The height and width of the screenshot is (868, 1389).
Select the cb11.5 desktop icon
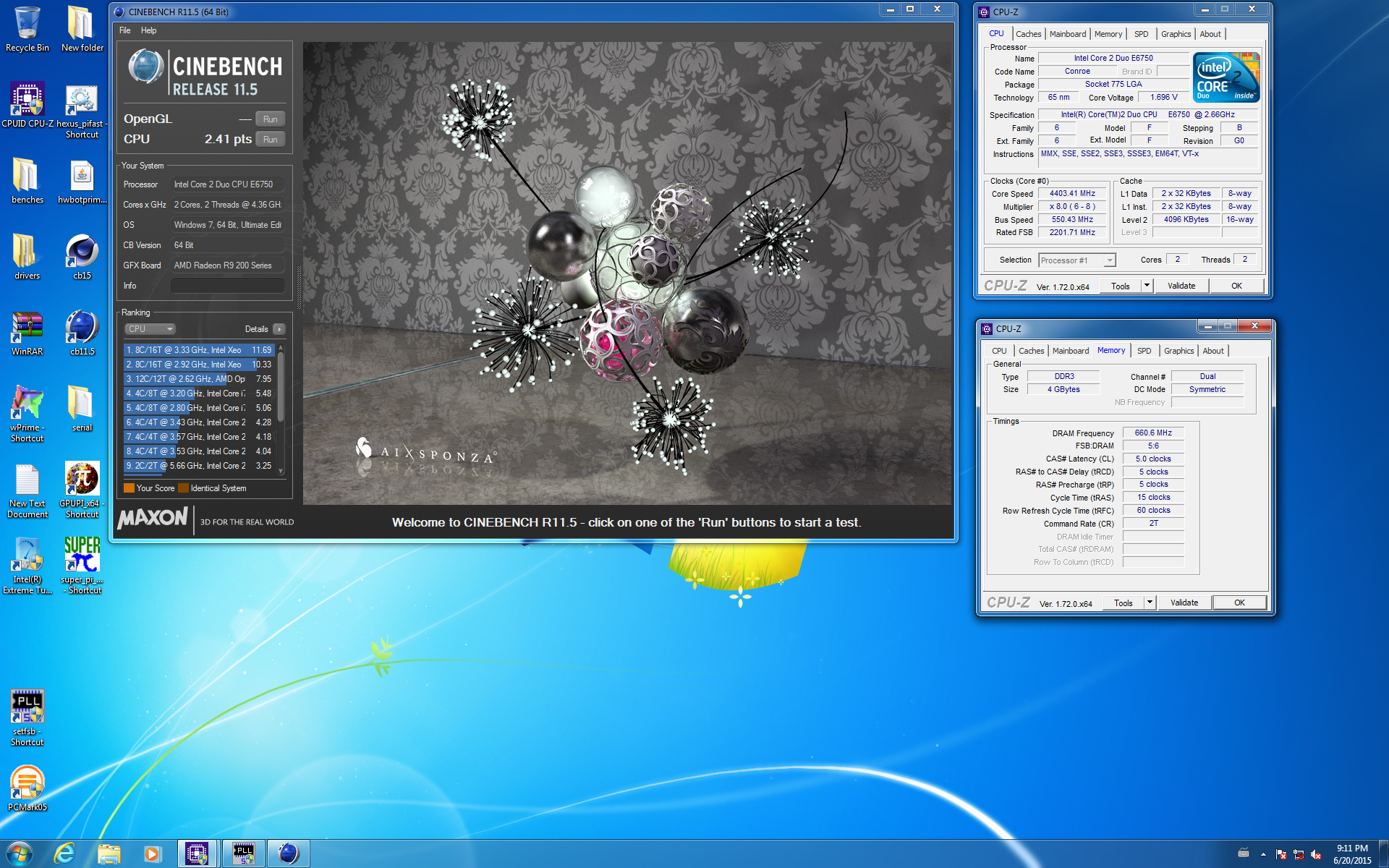82,333
